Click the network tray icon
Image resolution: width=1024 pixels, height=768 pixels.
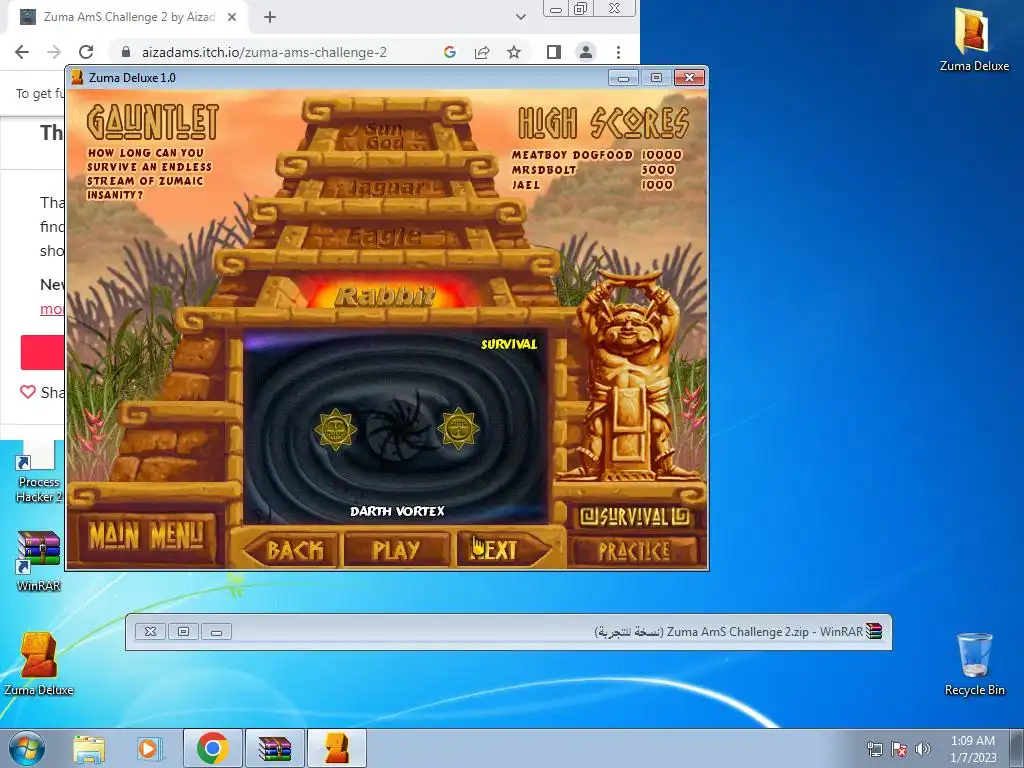874,749
